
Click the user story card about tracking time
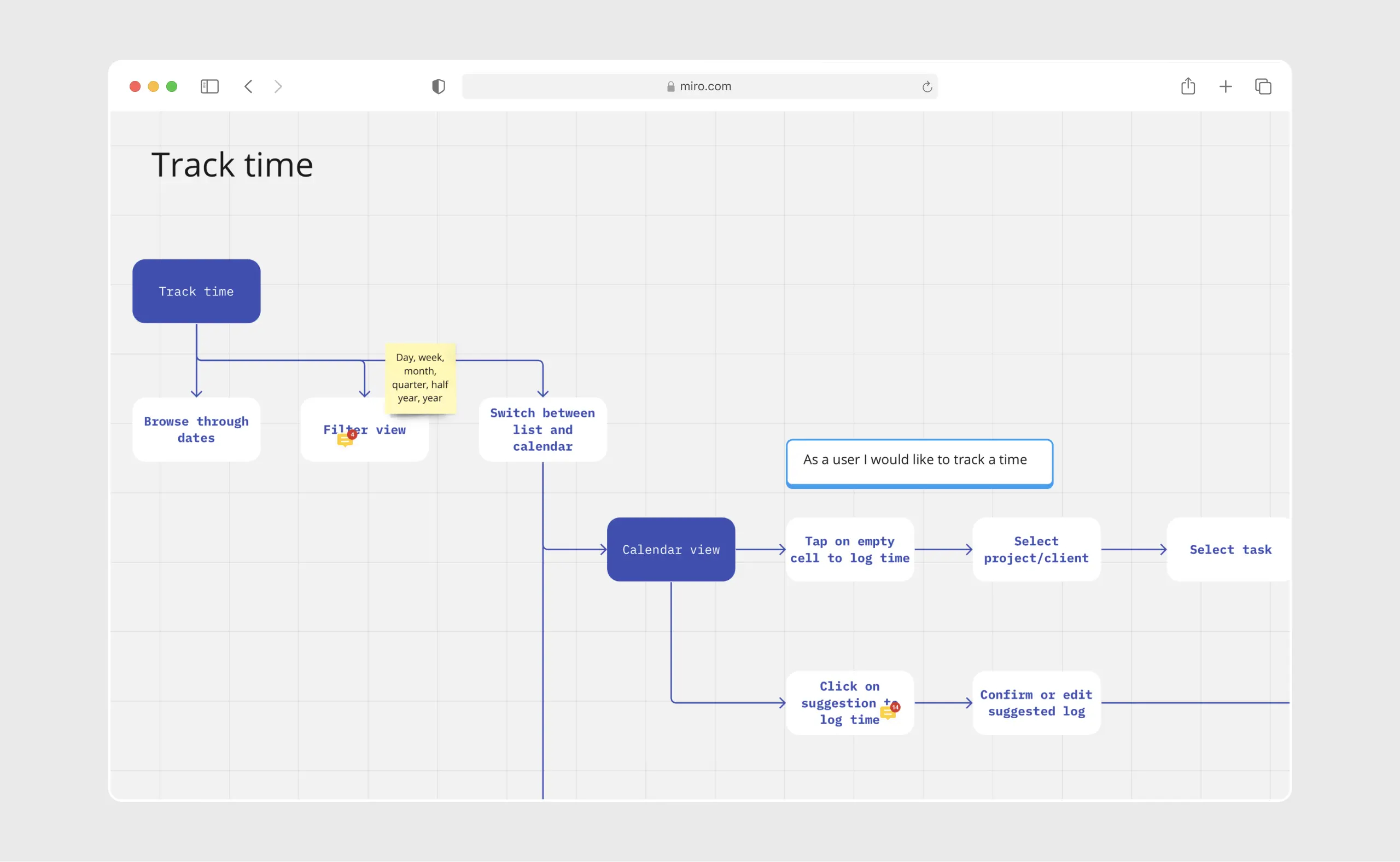click(919, 463)
